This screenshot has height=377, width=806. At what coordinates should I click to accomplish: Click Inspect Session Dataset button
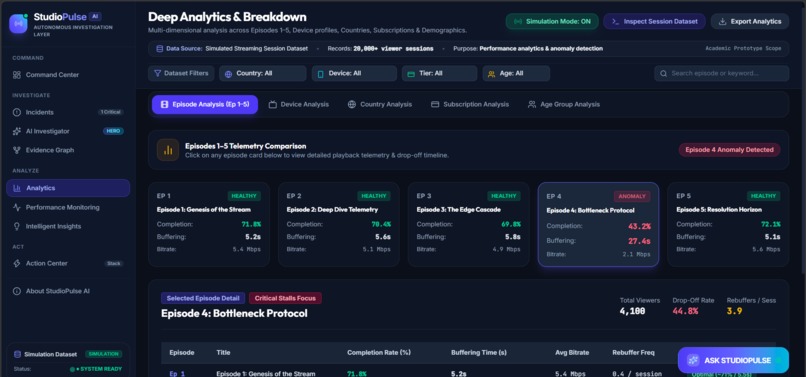pos(653,22)
